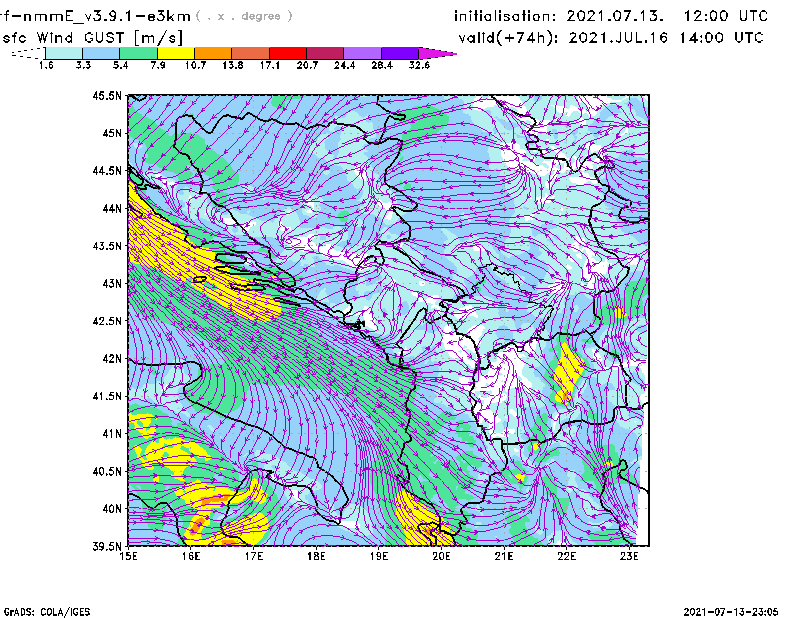Choose the light purple legend swatch above 24.4

[362, 53]
